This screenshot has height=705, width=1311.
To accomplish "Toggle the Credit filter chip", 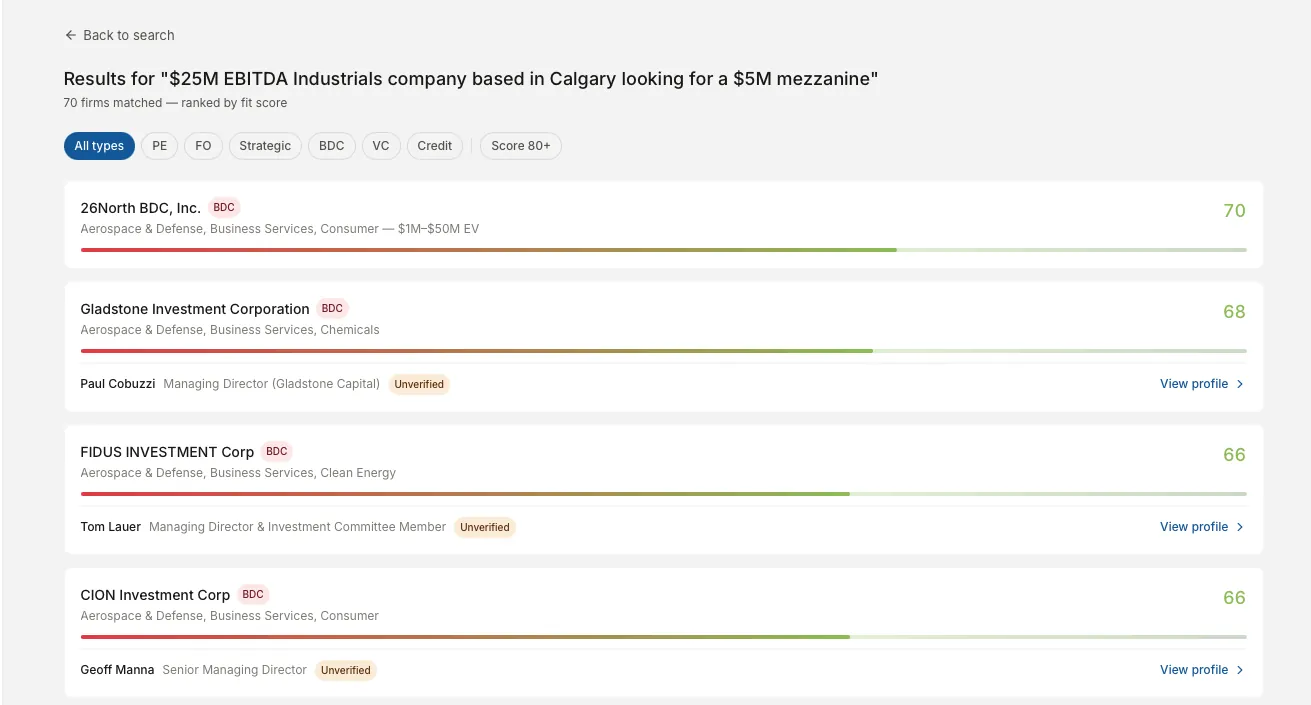I will pyautogui.click(x=434, y=146).
